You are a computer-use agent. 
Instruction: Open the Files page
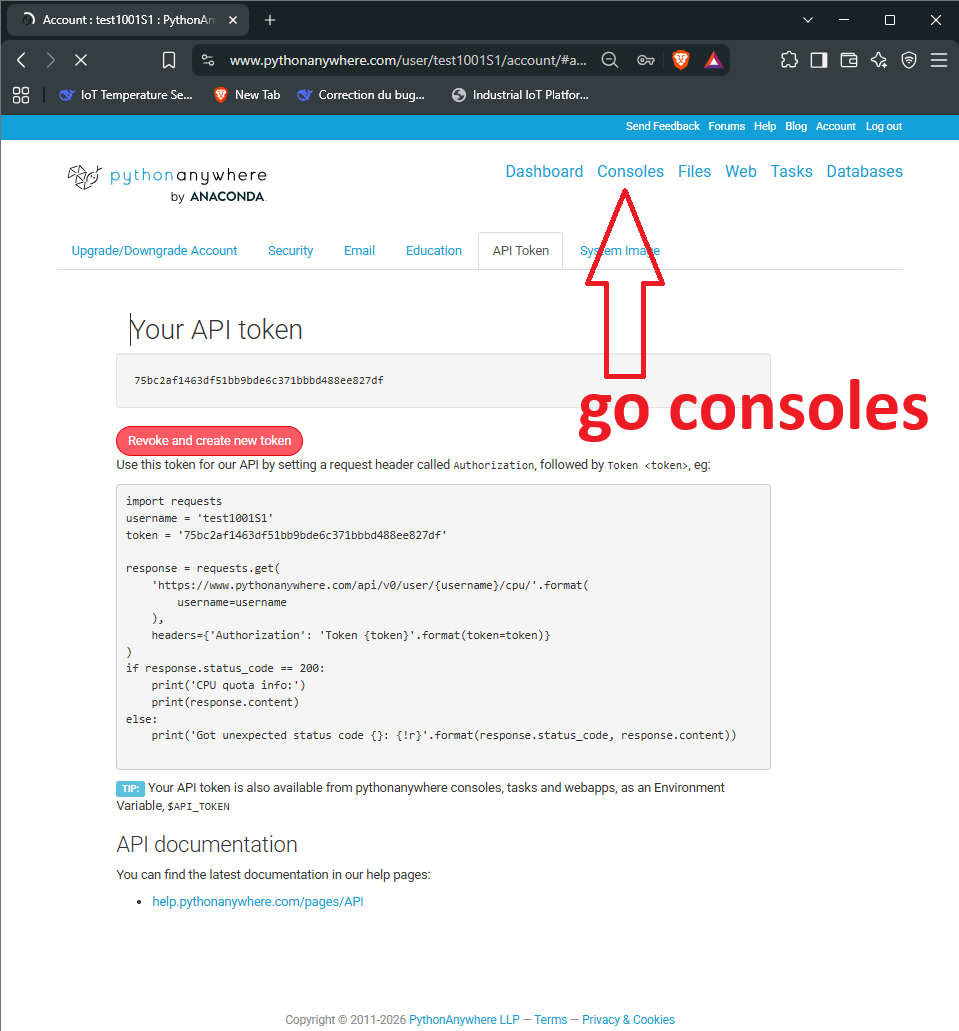(x=694, y=172)
